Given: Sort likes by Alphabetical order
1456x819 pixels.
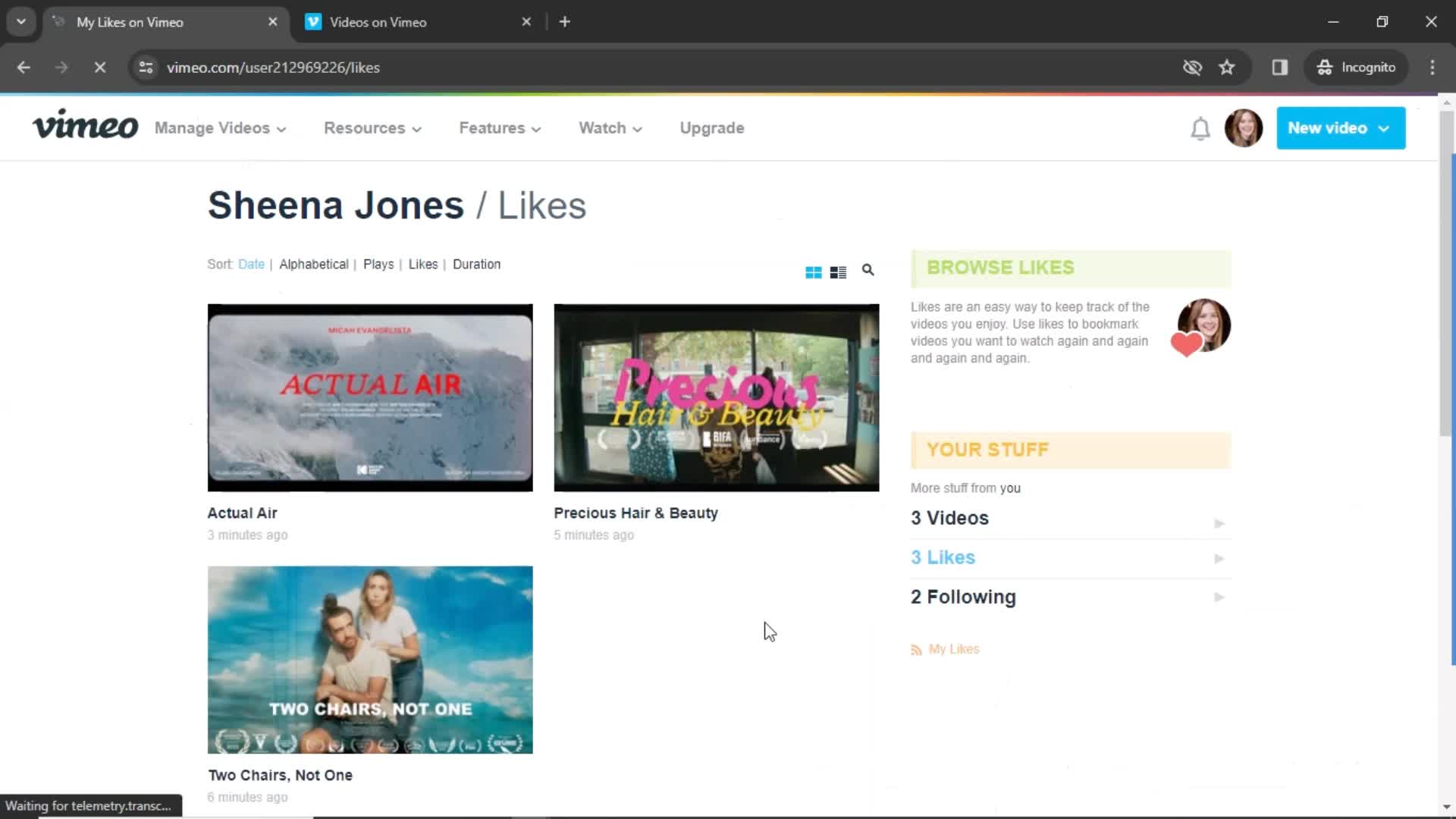Looking at the screenshot, I should click(313, 264).
